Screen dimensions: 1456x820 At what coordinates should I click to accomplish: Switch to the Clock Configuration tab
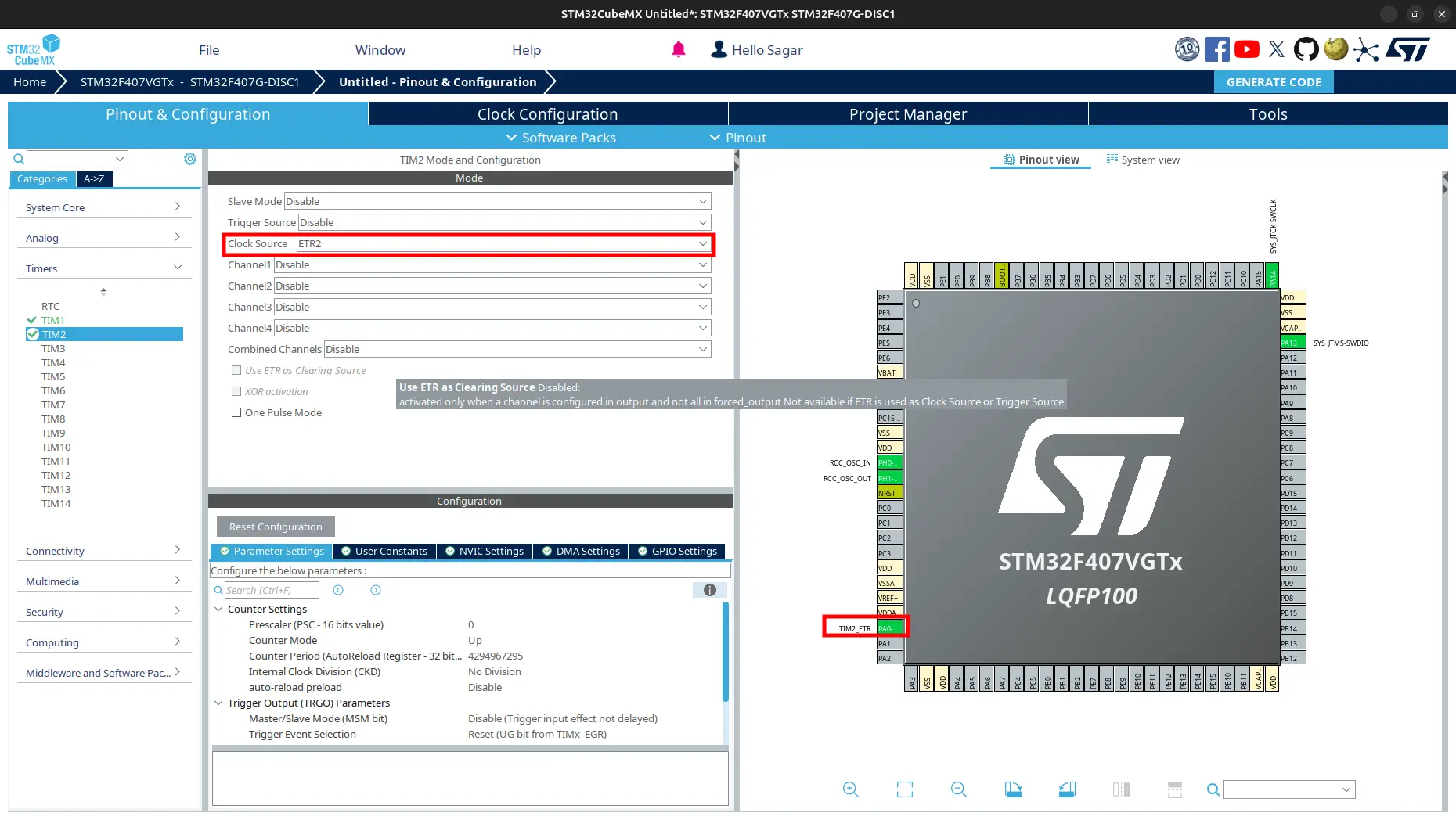(548, 114)
